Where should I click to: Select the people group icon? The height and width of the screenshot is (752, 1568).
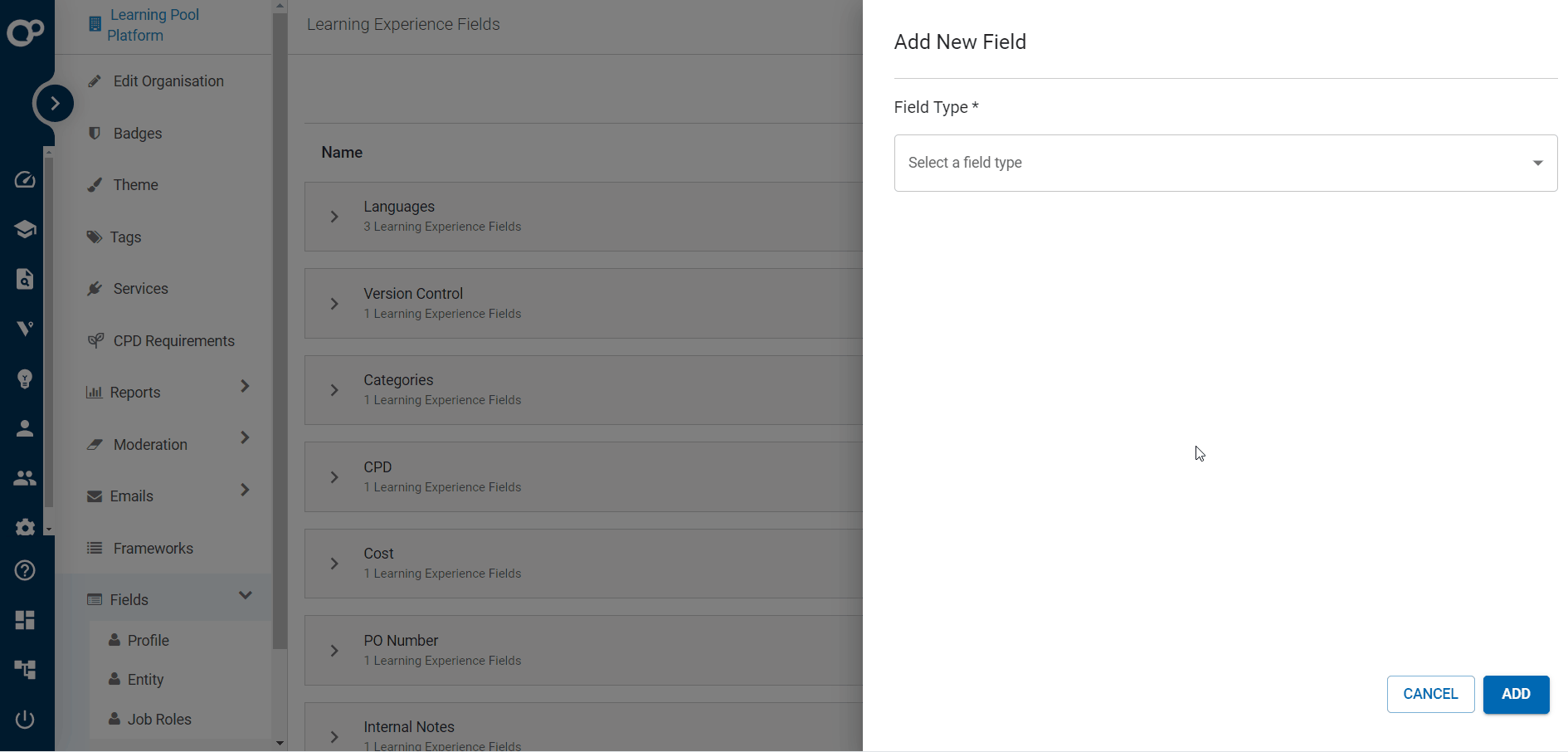25,477
